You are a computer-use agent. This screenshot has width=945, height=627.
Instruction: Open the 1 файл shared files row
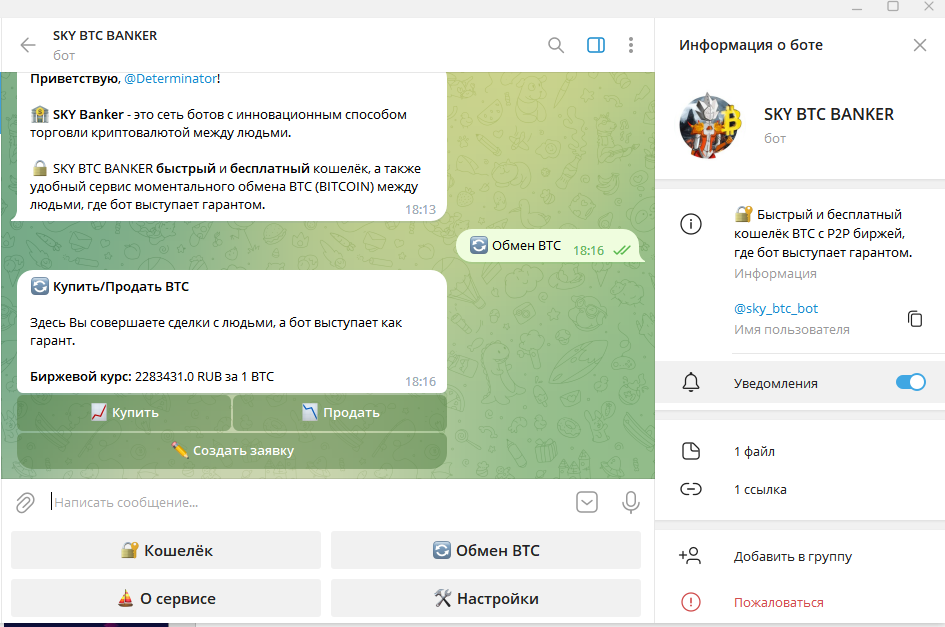tap(800, 452)
